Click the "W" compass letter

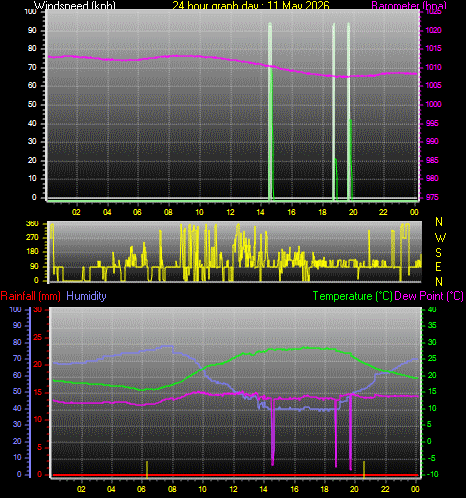click(x=440, y=237)
